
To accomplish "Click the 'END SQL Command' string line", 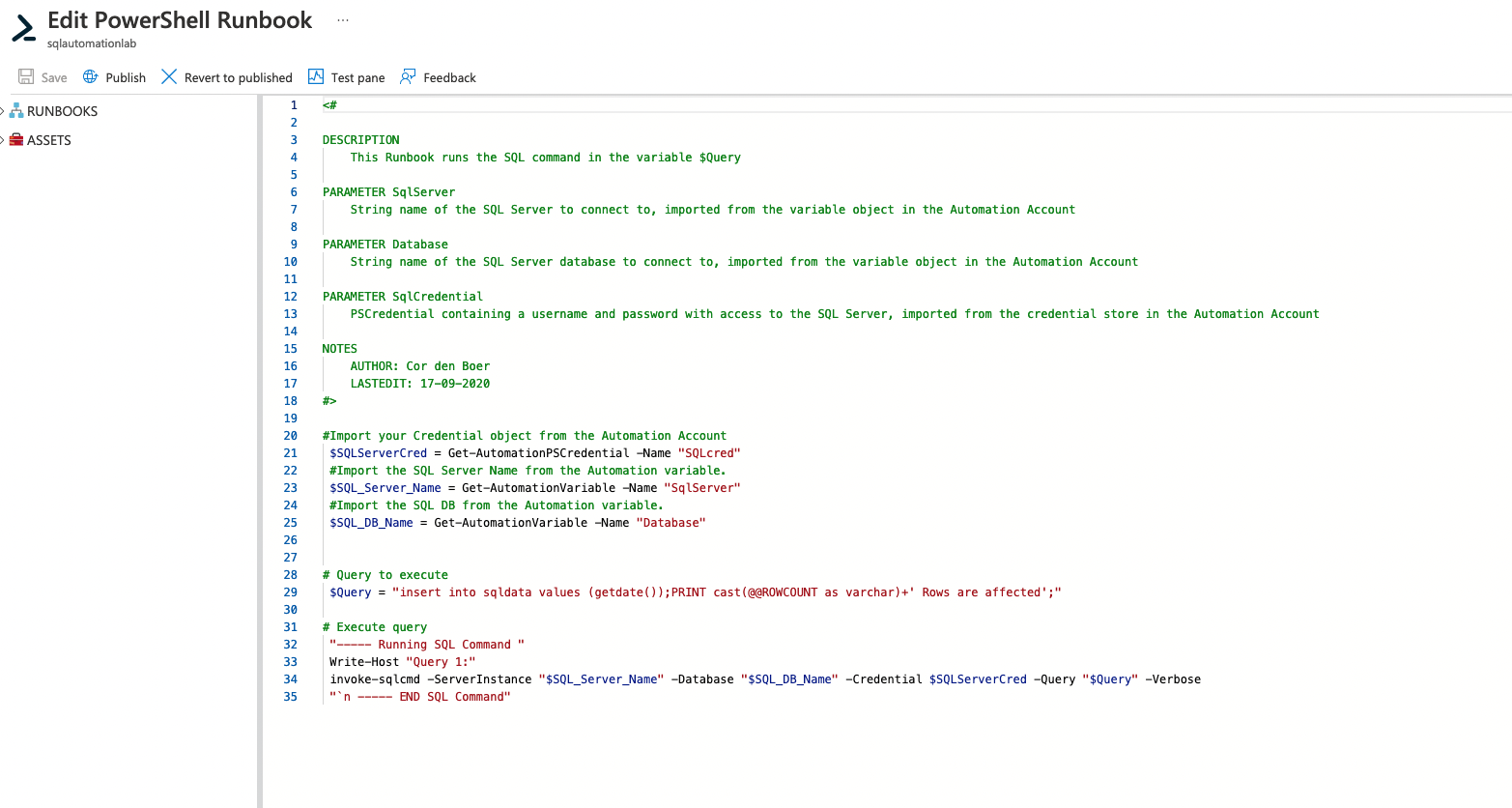I will point(419,697).
